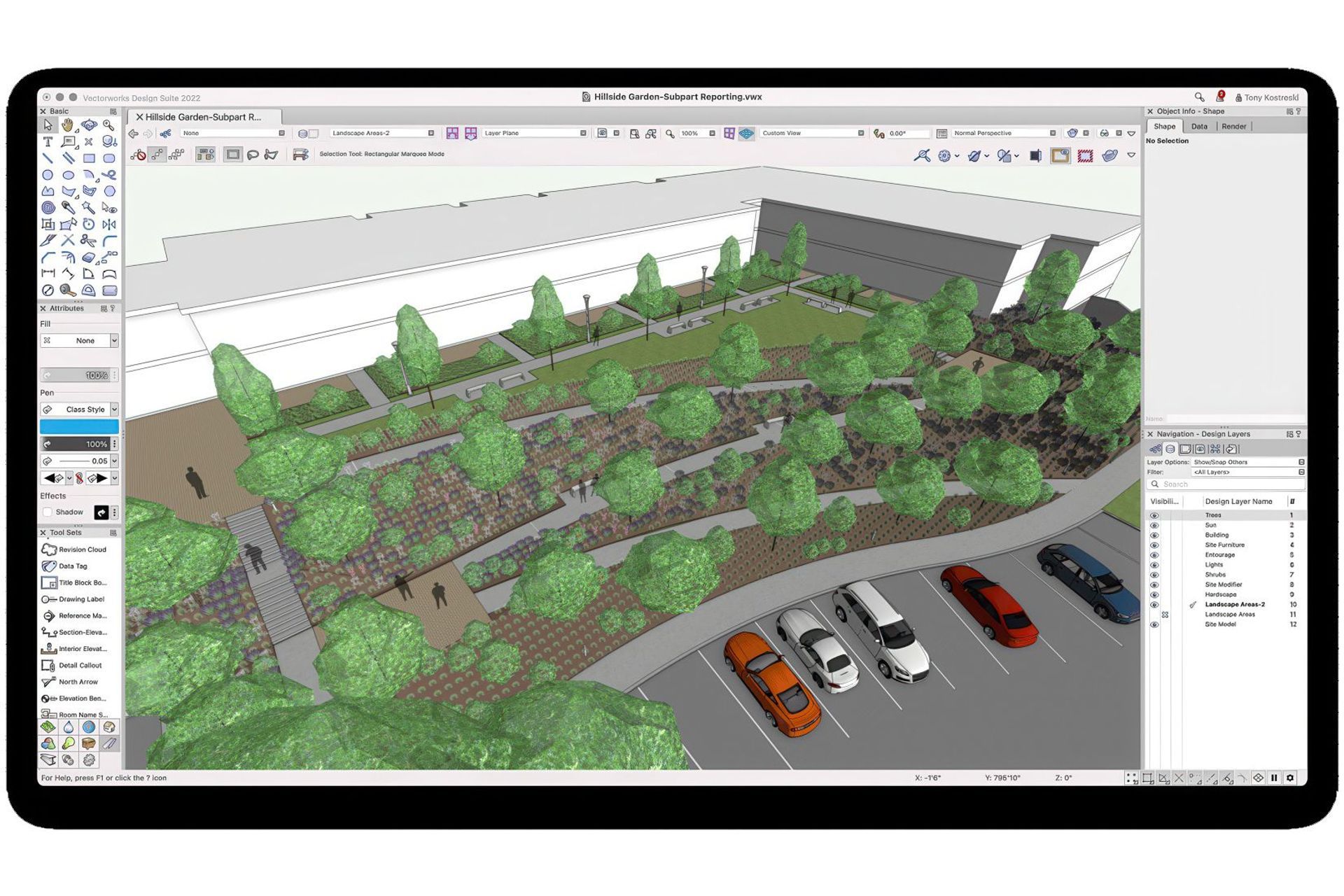This screenshot has width=1344, height=896.
Task: Click the blue pen color swatch
Action: (x=79, y=426)
